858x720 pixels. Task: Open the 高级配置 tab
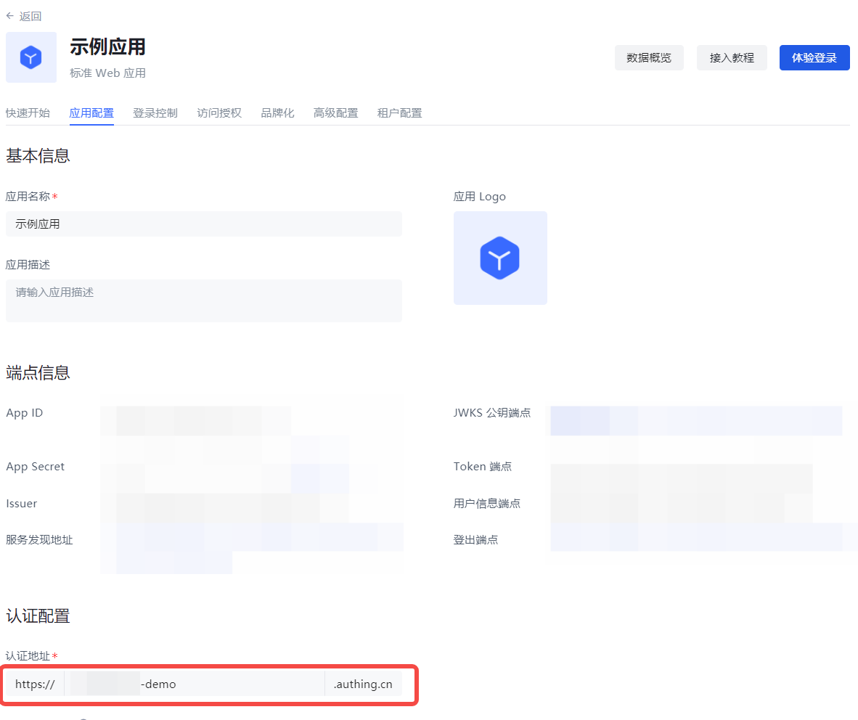click(335, 113)
